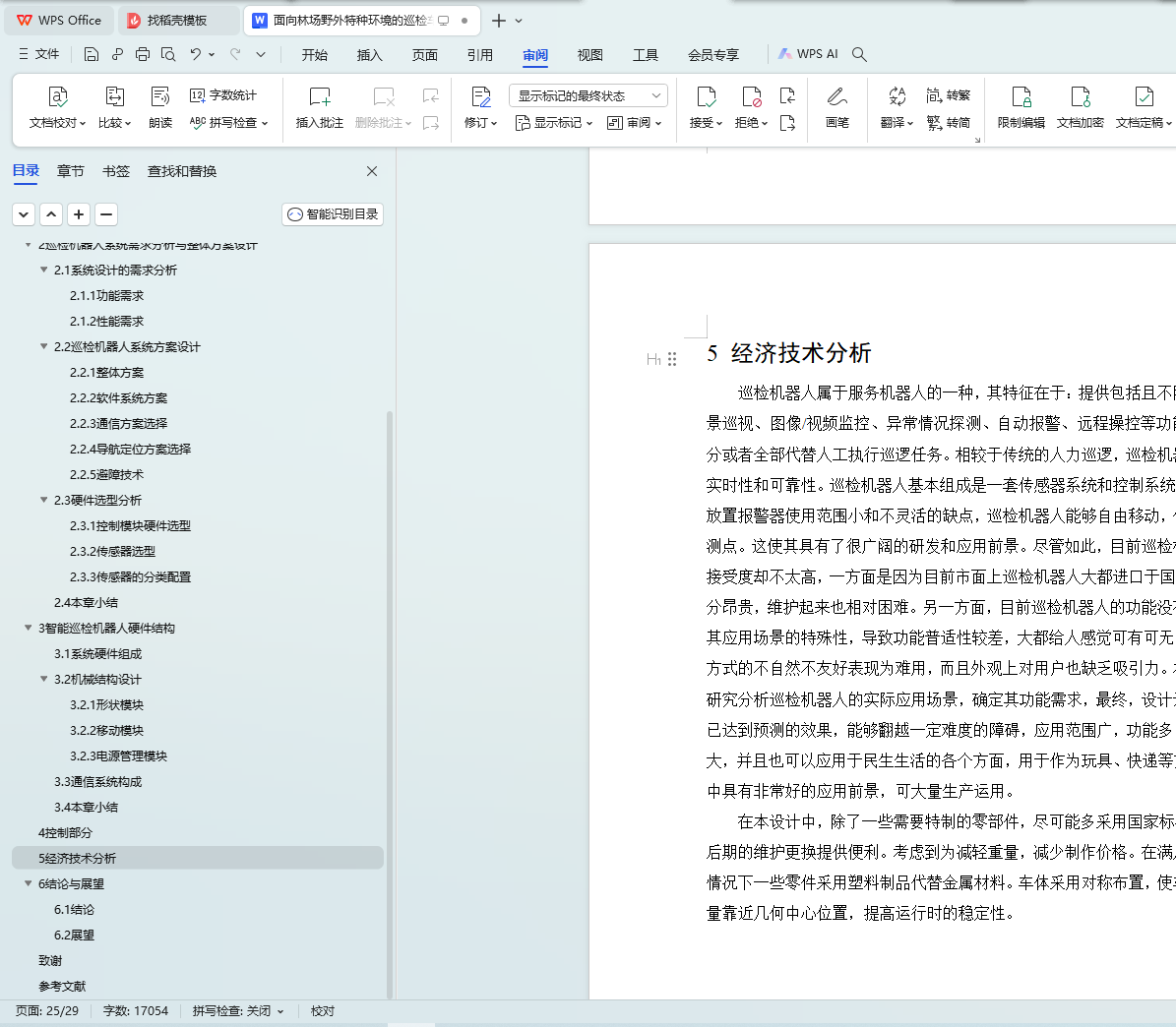The image size is (1176, 1027).
Task: Start the 朗读 read-aloud tool
Action: [x=160, y=107]
